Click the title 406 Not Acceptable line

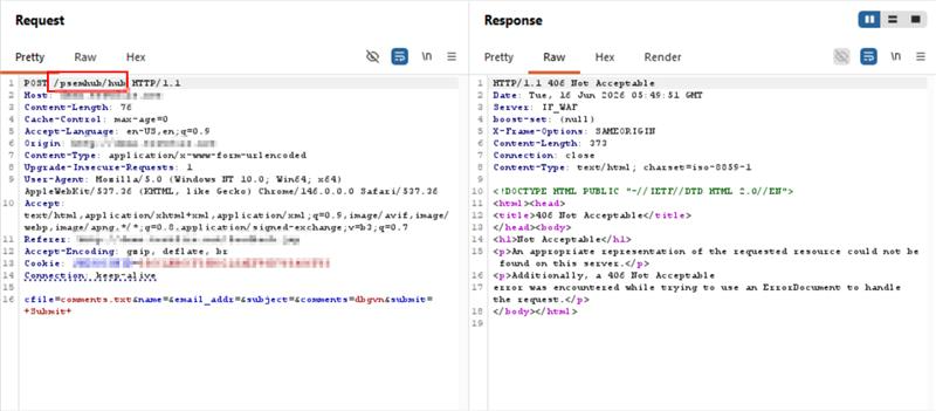[x=592, y=216]
